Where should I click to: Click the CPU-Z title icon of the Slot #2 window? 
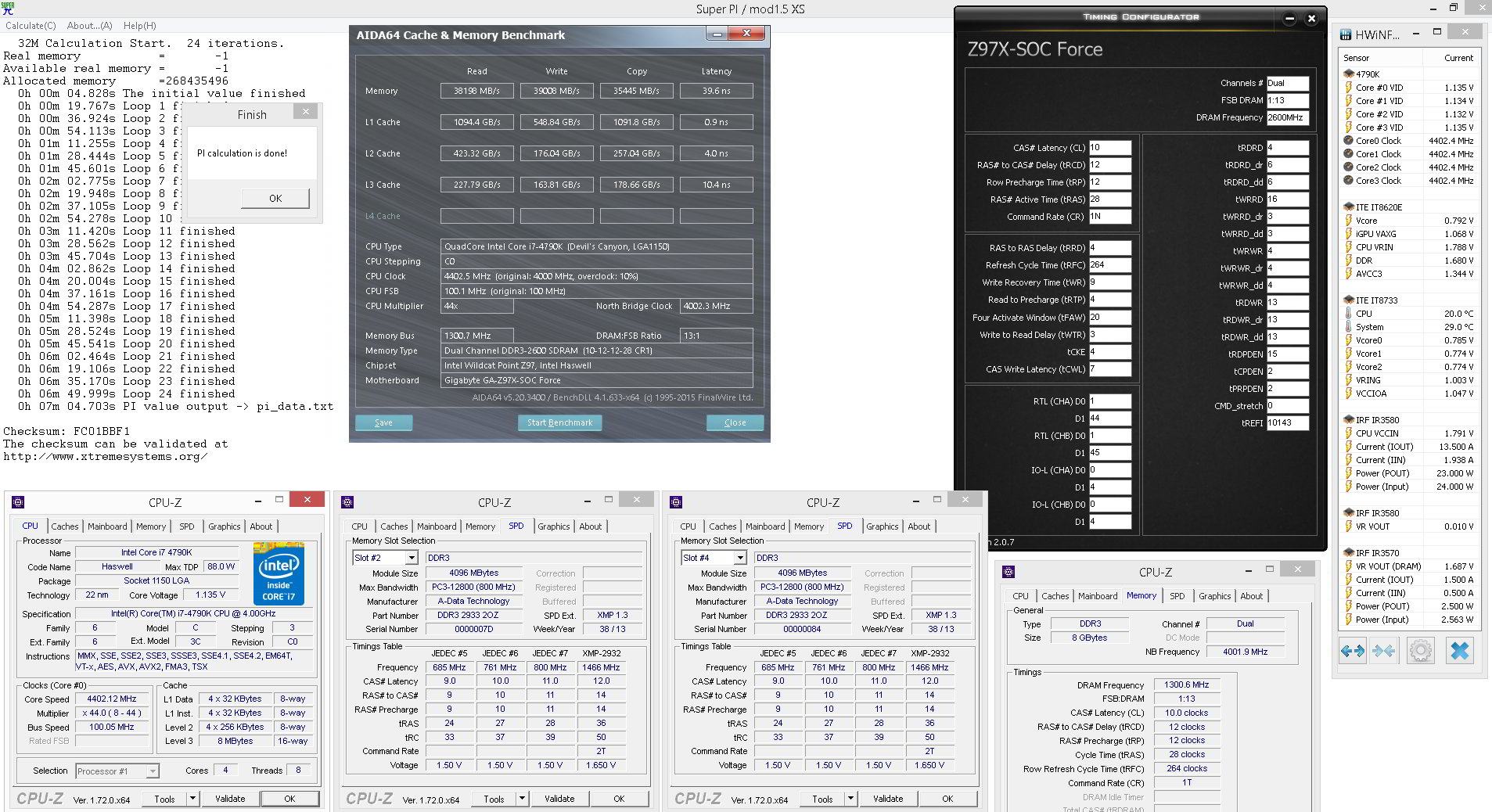[348, 502]
